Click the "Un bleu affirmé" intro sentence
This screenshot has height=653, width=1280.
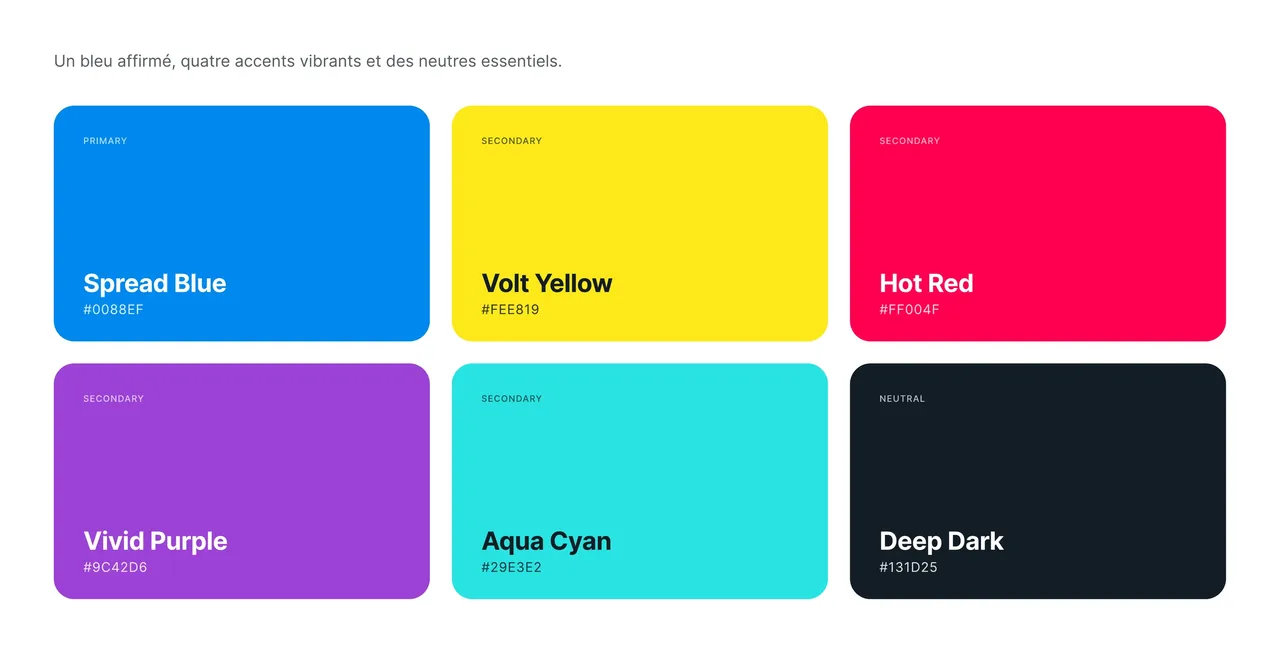point(308,62)
